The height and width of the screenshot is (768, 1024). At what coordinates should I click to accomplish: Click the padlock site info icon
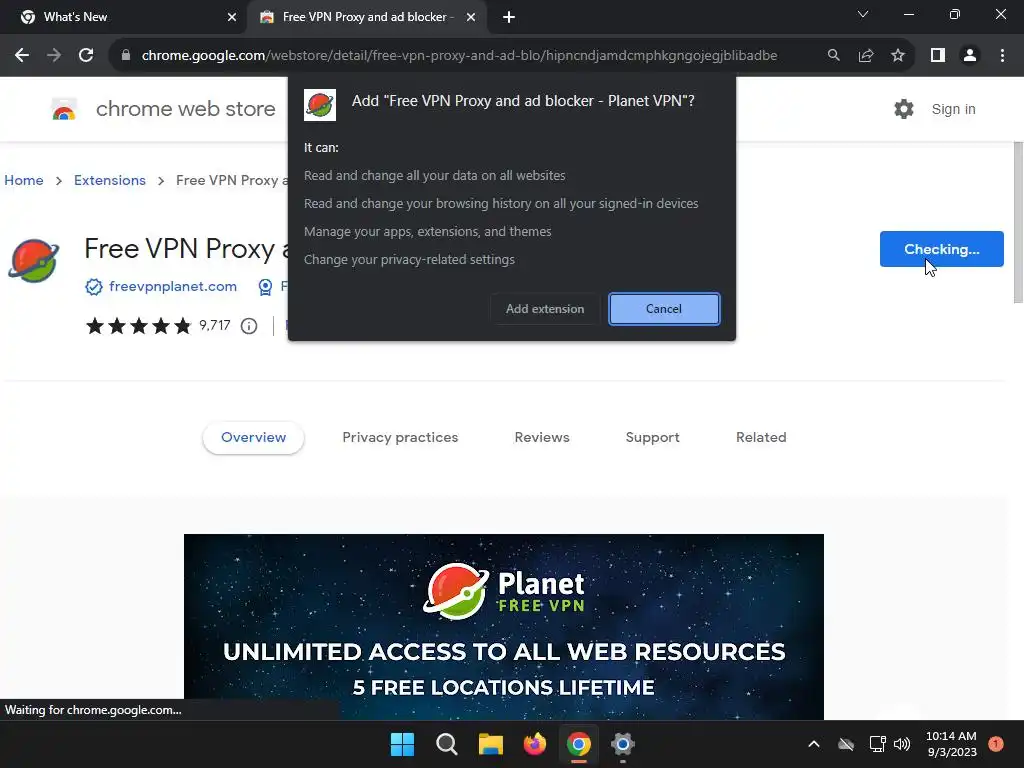click(x=126, y=56)
